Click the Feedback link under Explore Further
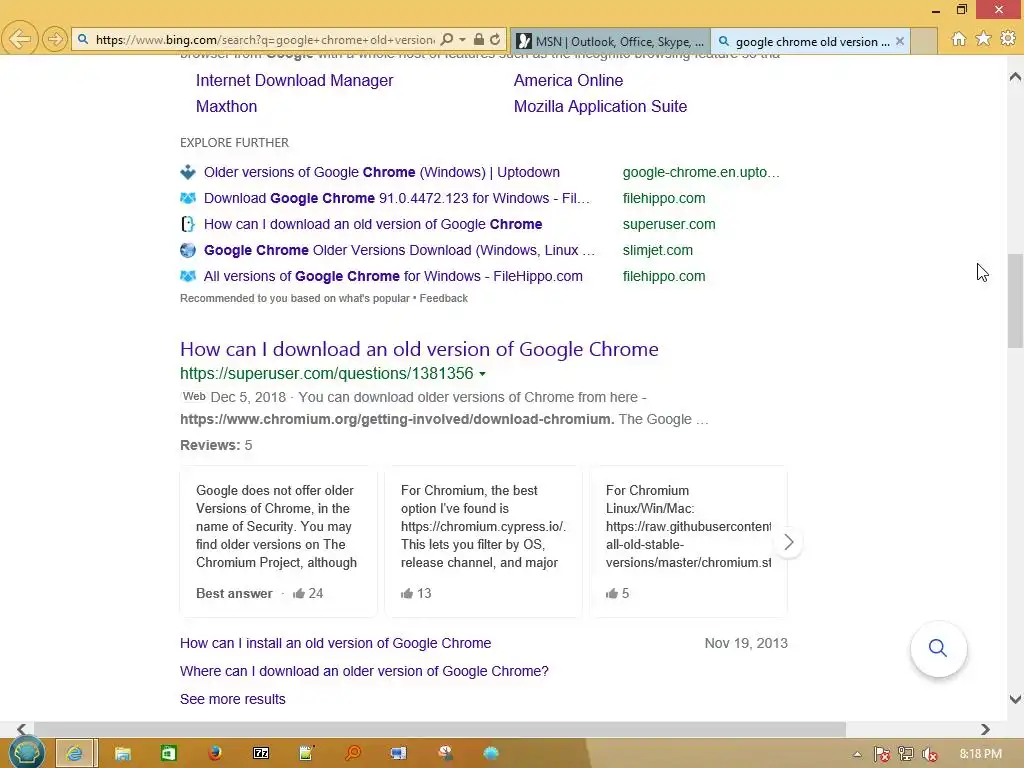1024x768 pixels. click(443, 298)
